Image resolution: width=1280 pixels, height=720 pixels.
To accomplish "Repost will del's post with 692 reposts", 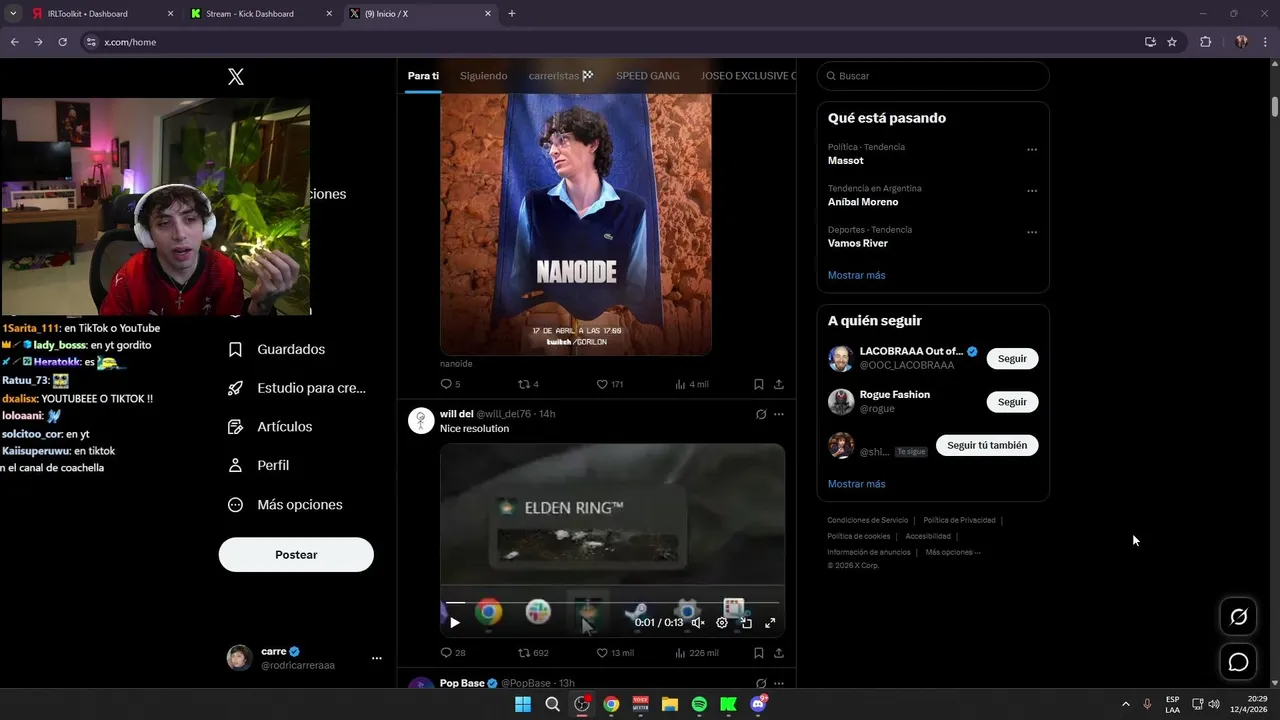I will click(x=532, y=653).
